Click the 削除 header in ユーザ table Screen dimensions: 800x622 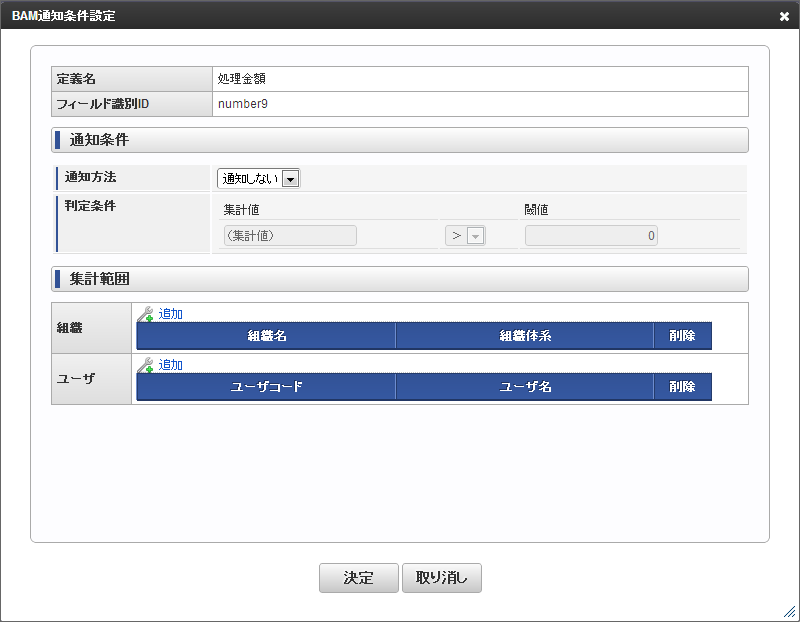[683, 387]
